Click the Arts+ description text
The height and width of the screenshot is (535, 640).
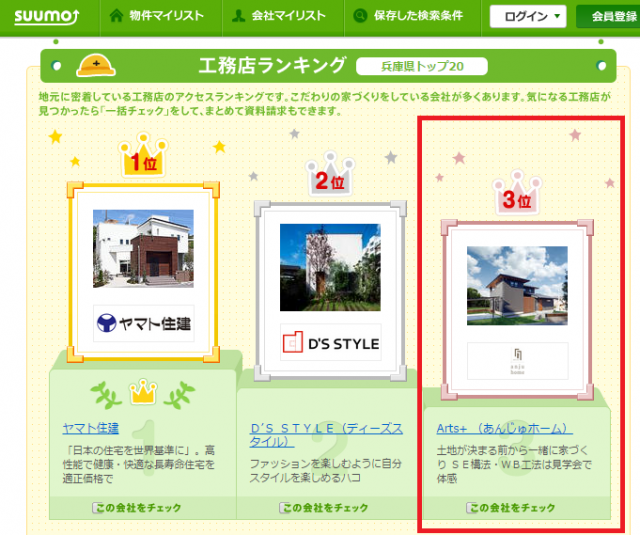[514, 464]
